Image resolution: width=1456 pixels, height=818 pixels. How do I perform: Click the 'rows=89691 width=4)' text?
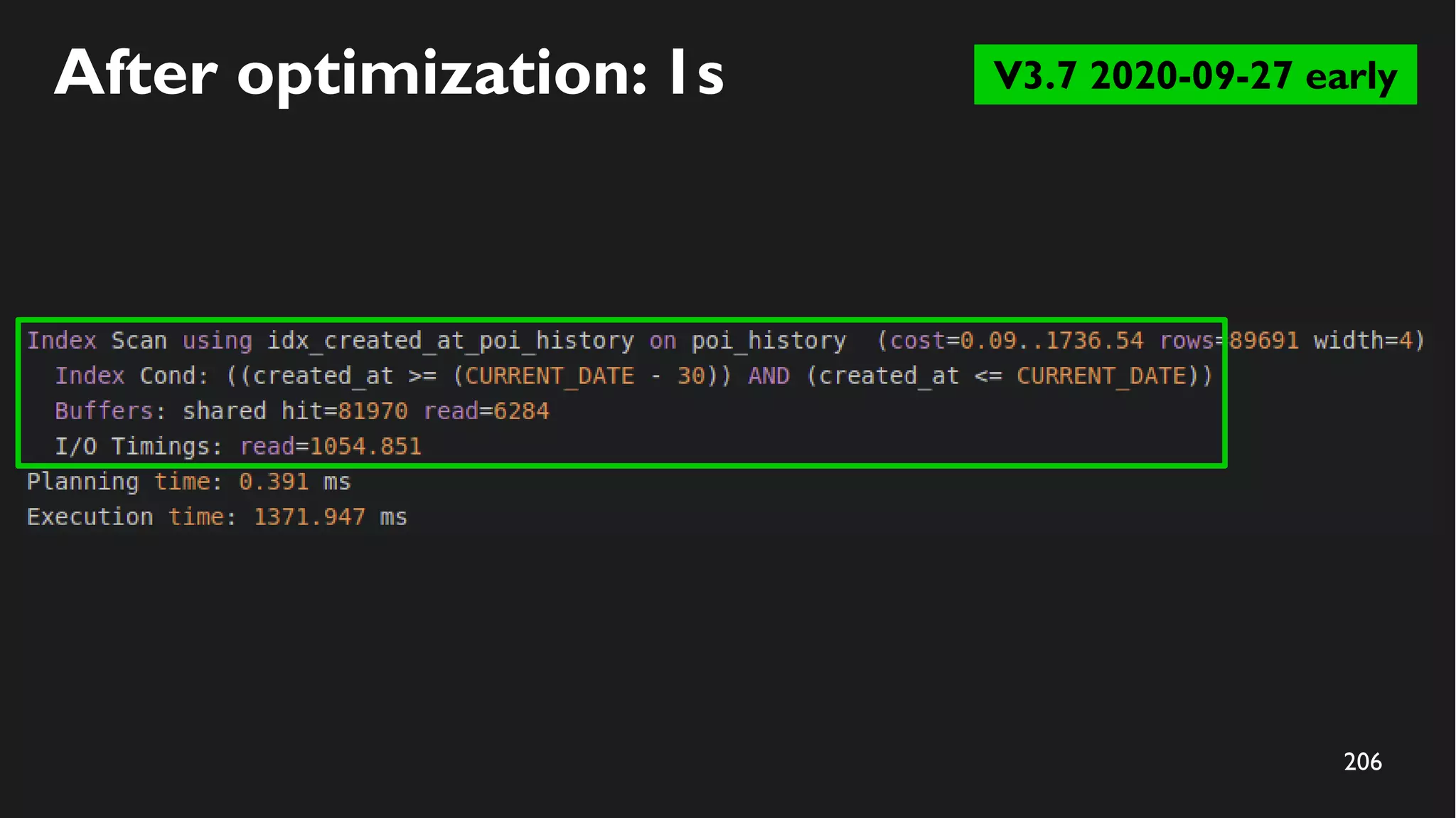(x=1292, y=341)
